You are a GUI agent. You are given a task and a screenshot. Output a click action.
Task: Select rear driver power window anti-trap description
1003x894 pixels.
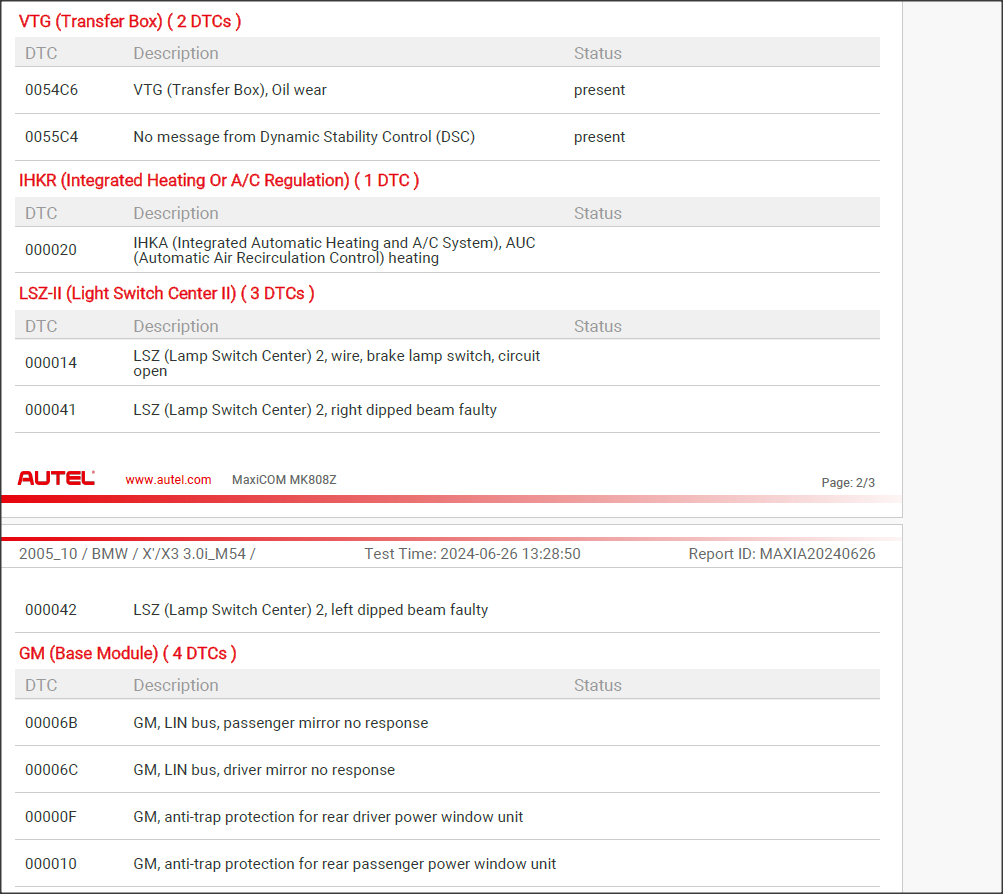pyautogui.click(x=328, y=817)
